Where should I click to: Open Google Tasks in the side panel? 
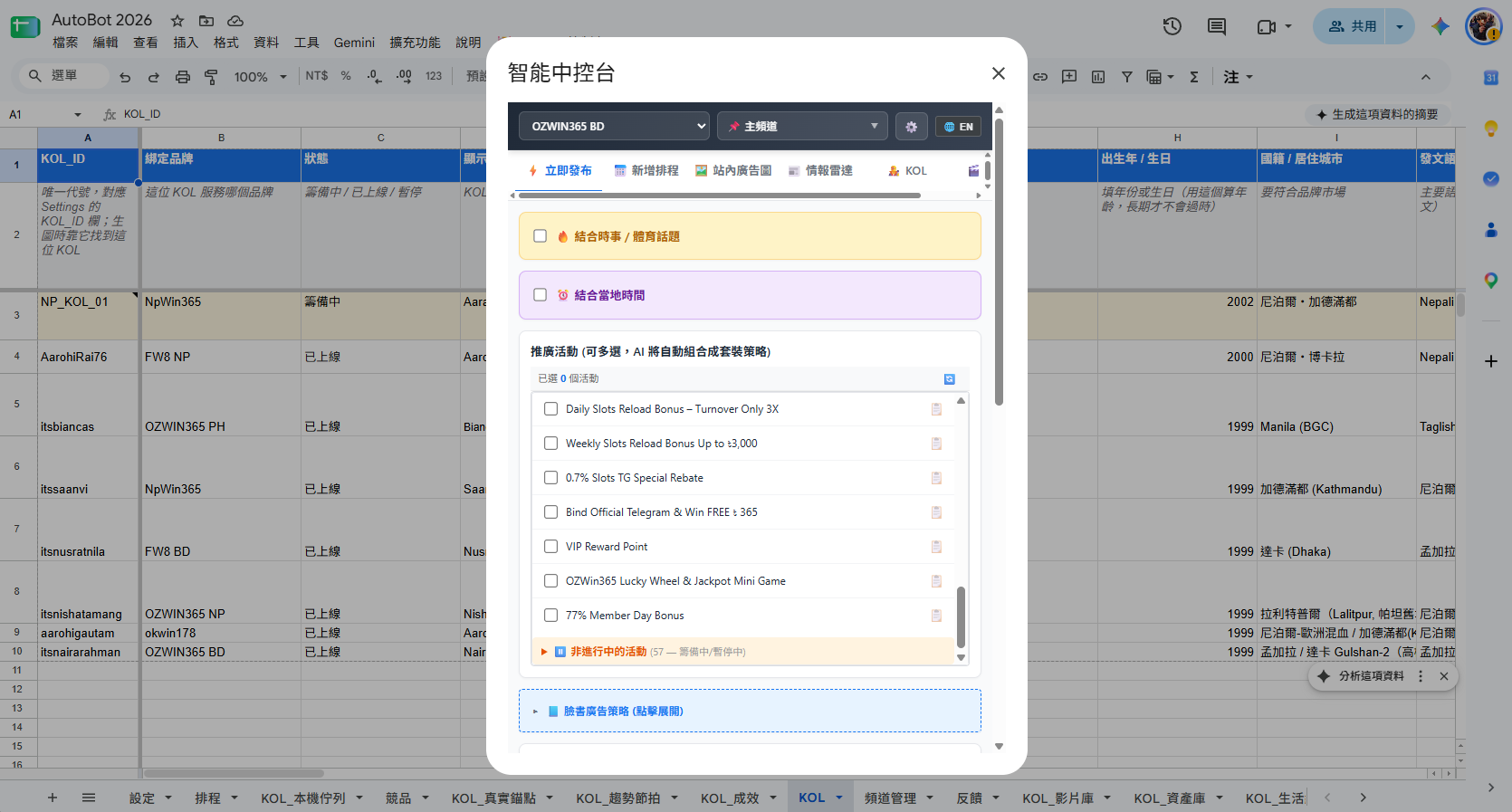(1490, 179)
